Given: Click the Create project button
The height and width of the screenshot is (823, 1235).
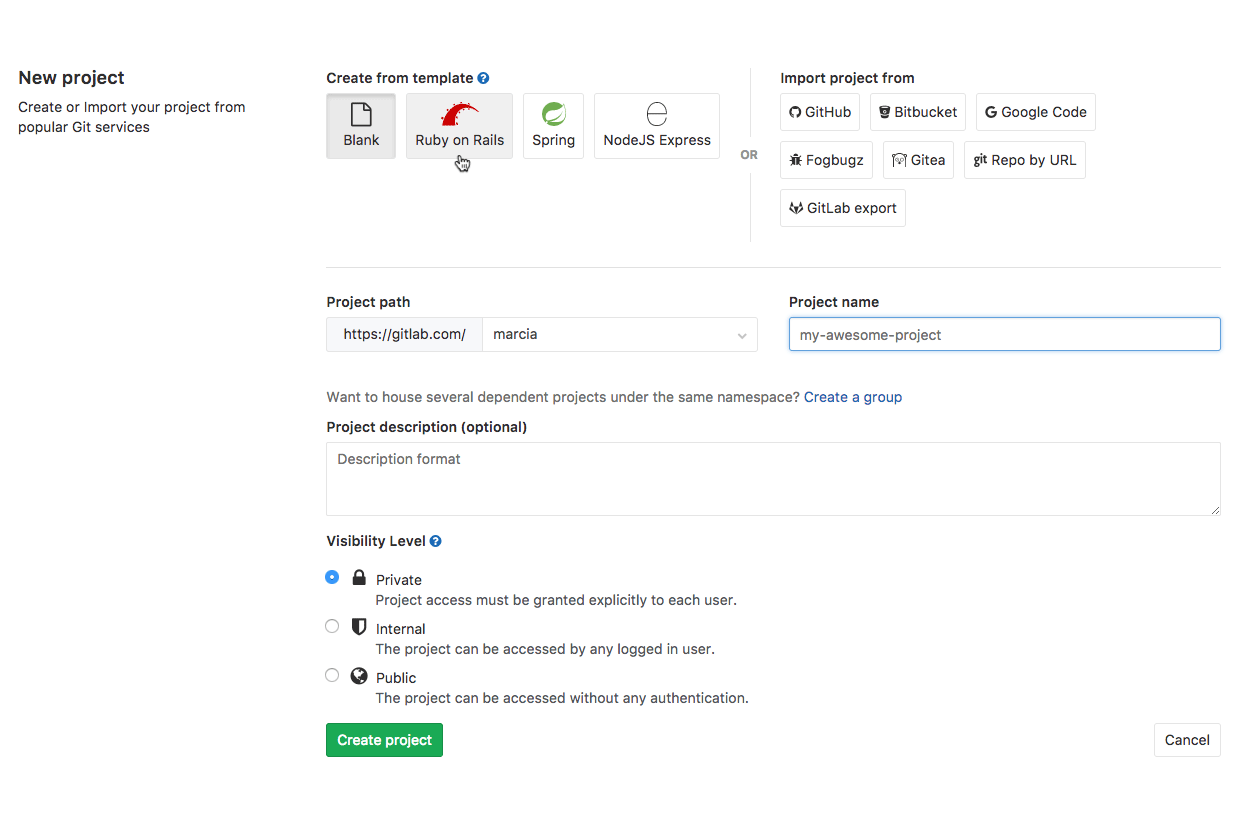Looking at the screenshot, I should pos(384,740).
